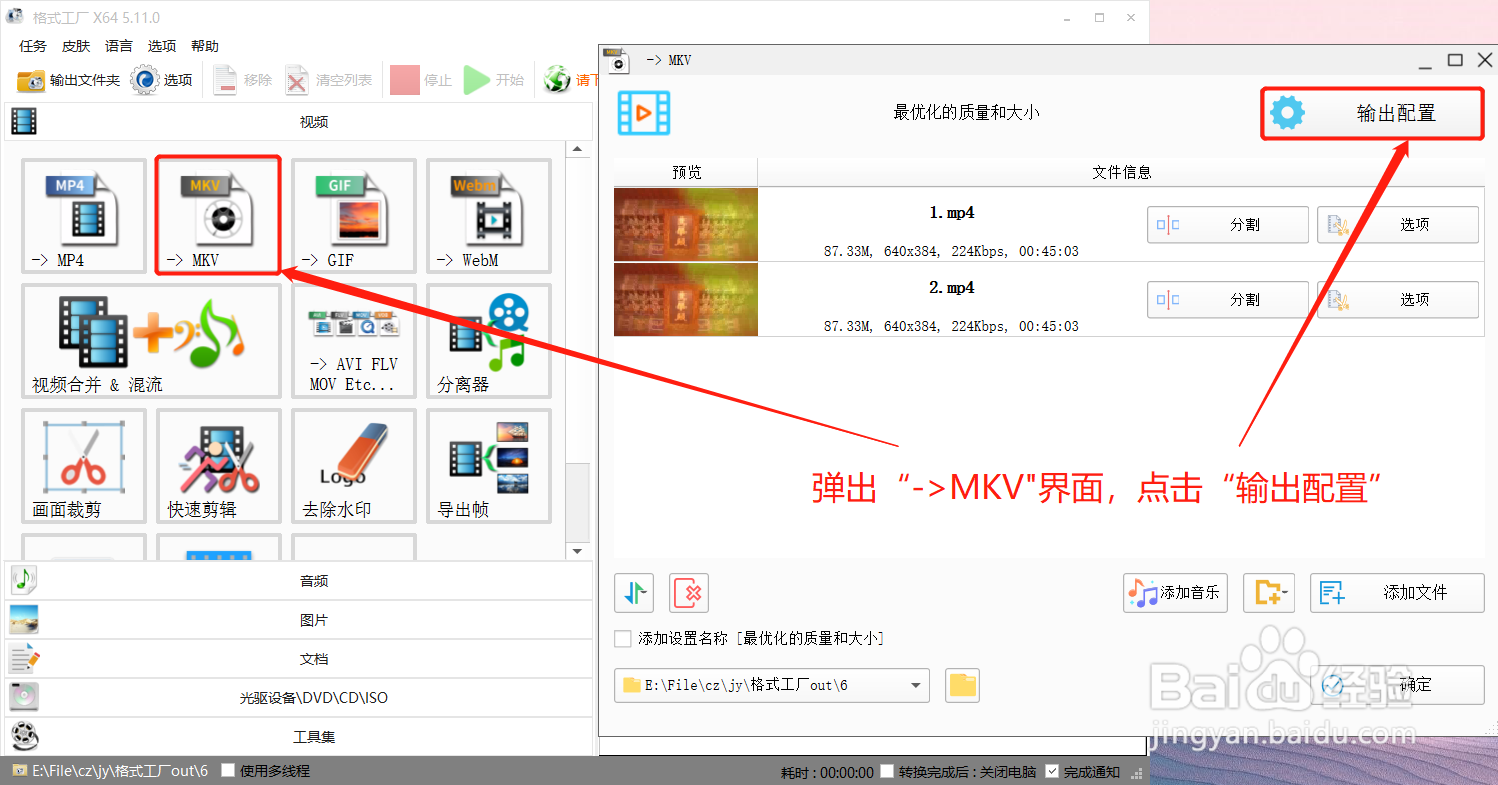The height and width of the screenshot is (785, 1498).
Task: Click scroll-up arrow of video tools list
Action: (578, 150)
